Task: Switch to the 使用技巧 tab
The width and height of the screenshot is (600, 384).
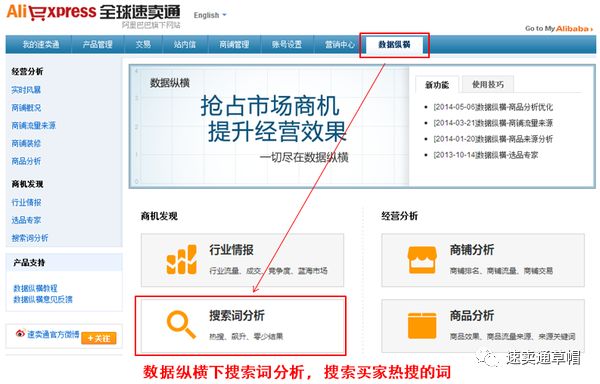Action: pyautogui.click(x=488, y=85)
